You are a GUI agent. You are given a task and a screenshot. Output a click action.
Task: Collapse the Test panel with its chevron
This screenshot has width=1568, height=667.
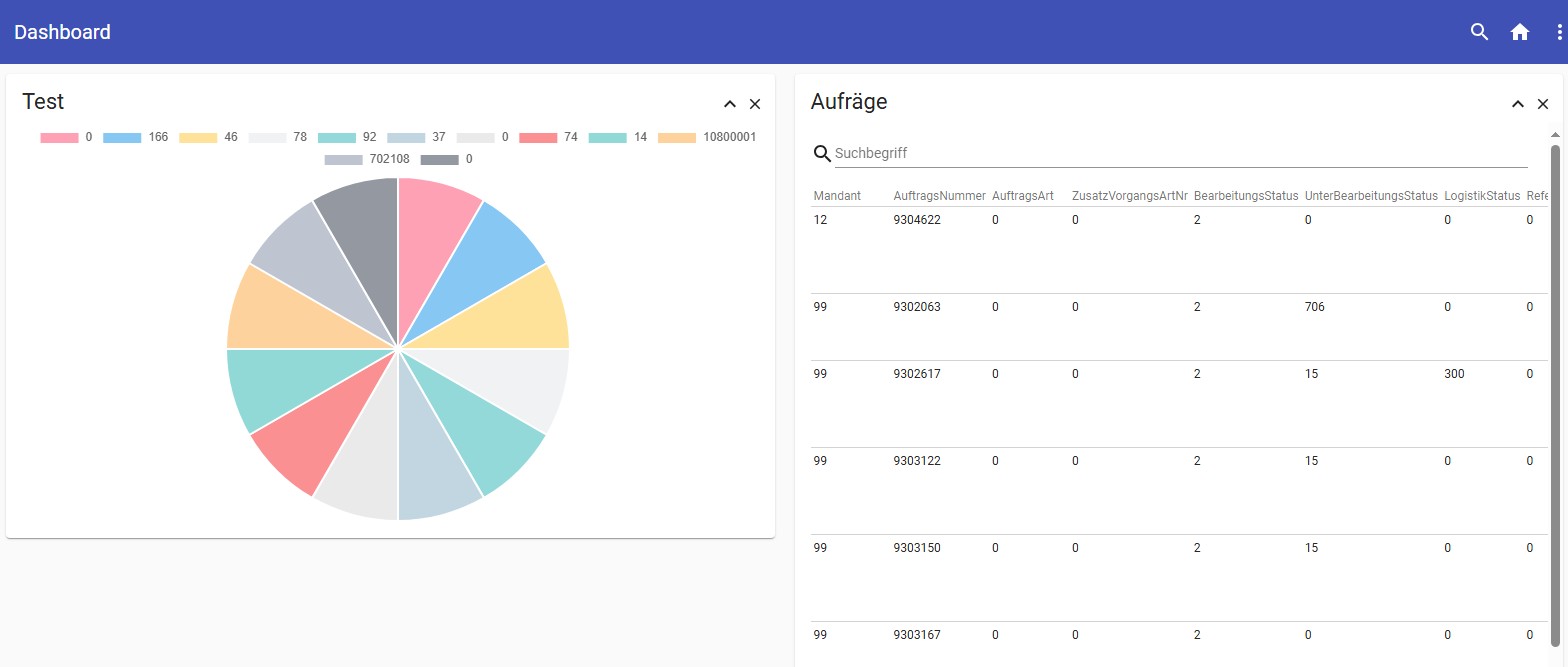coord(730,104)
